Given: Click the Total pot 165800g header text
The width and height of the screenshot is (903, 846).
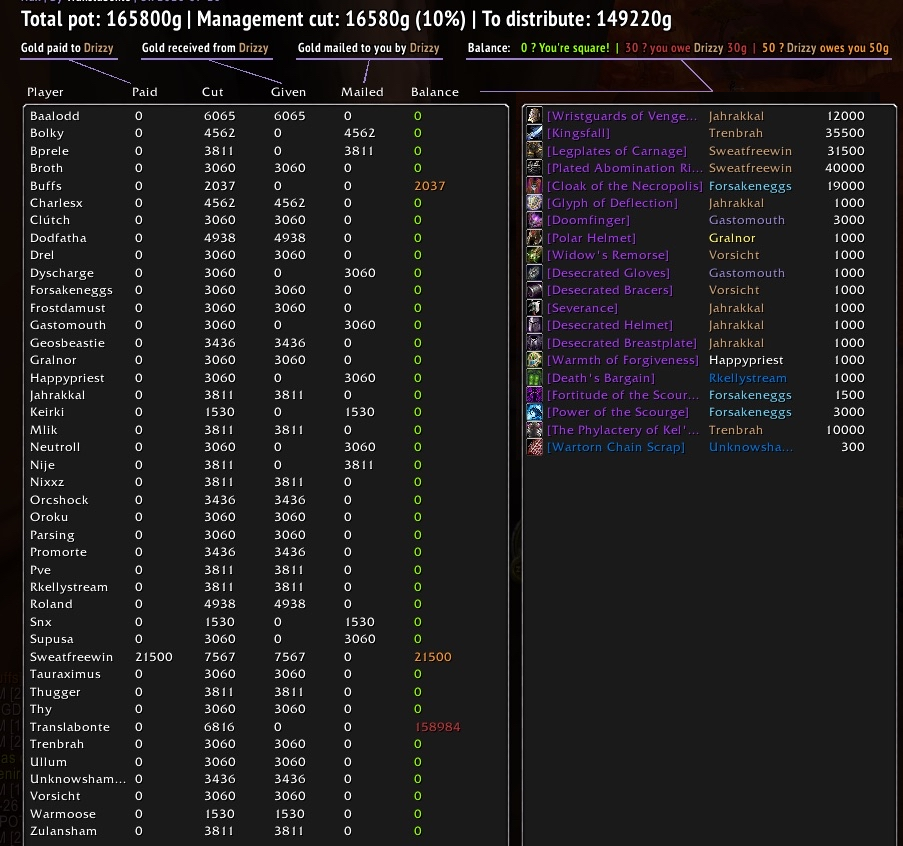Looking at the screenshot, I should coord(101,19).
